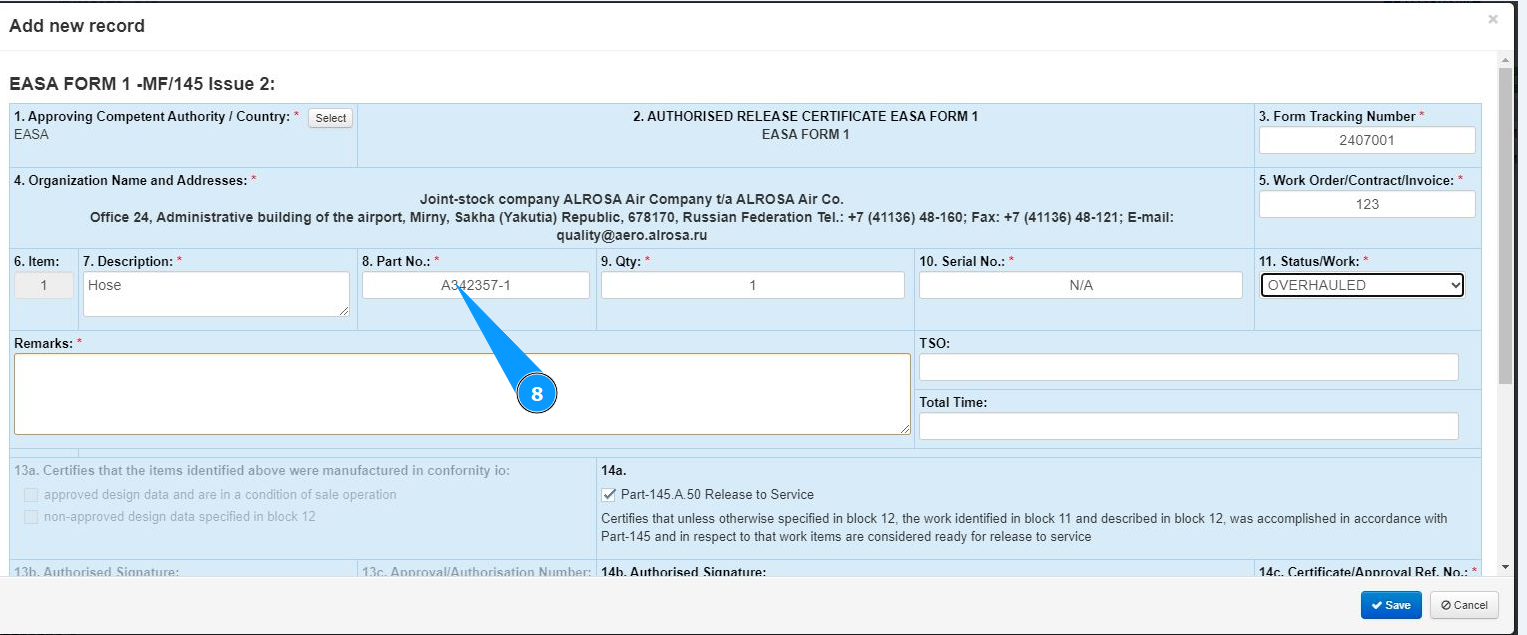Edit the Form Tracking Number field

[x=1366, y=141]
